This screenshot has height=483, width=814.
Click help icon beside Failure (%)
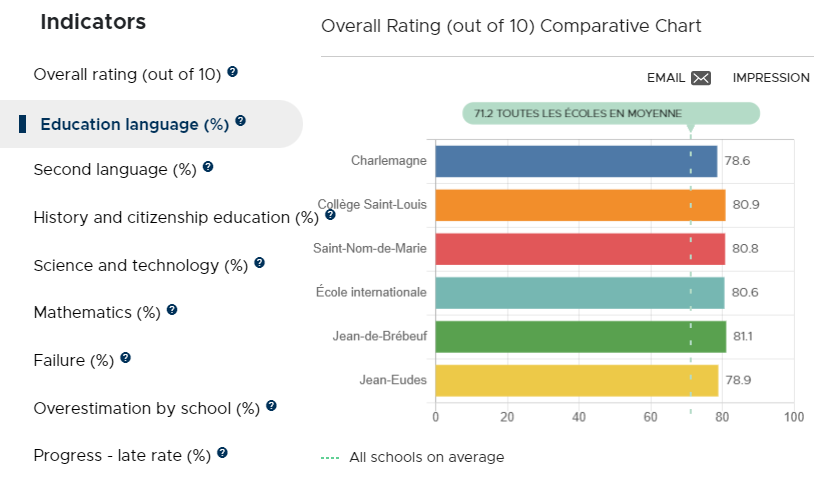(x=125, y=358)
